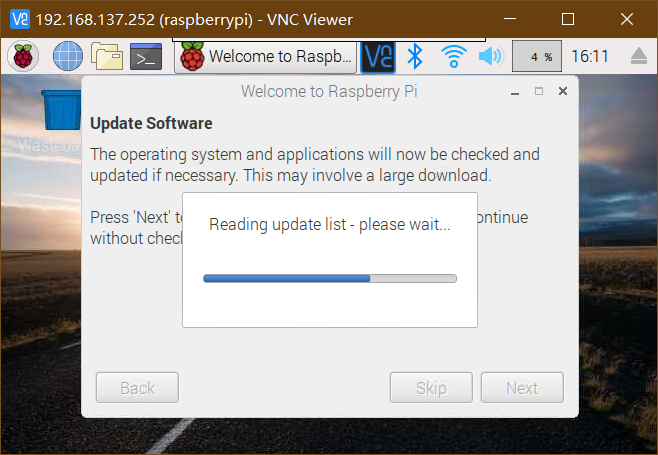The height and width of the screenshot is (455, 658).
Task: Close the VNC Viewer window
Action: point(627,19)
